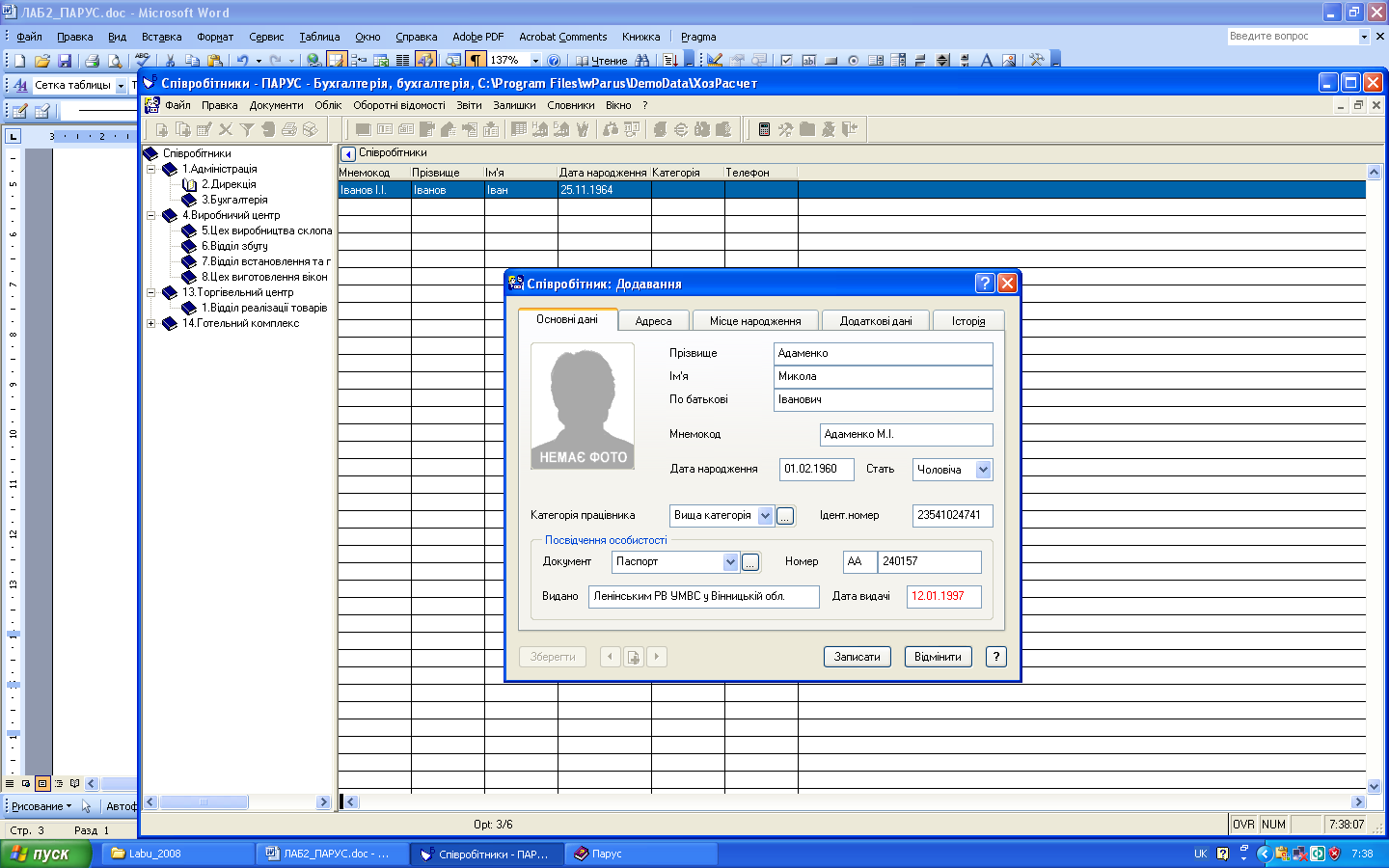
Task: Select the Image control icon
Action: 1008,60
